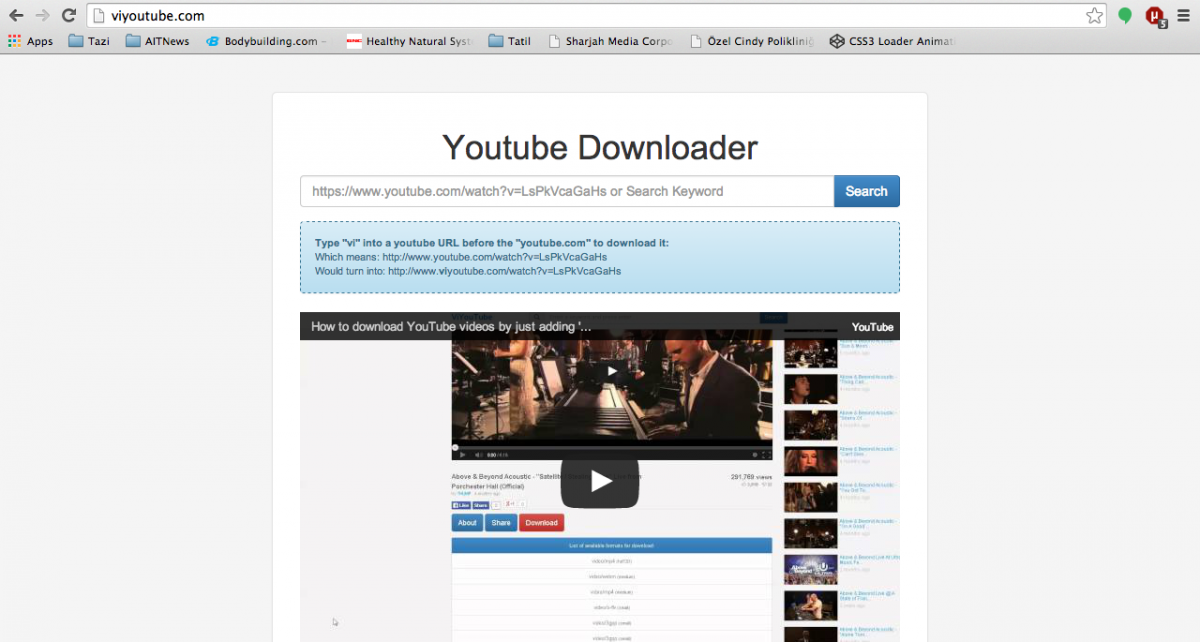Bookmark this page with star icon

[1095, 15]
